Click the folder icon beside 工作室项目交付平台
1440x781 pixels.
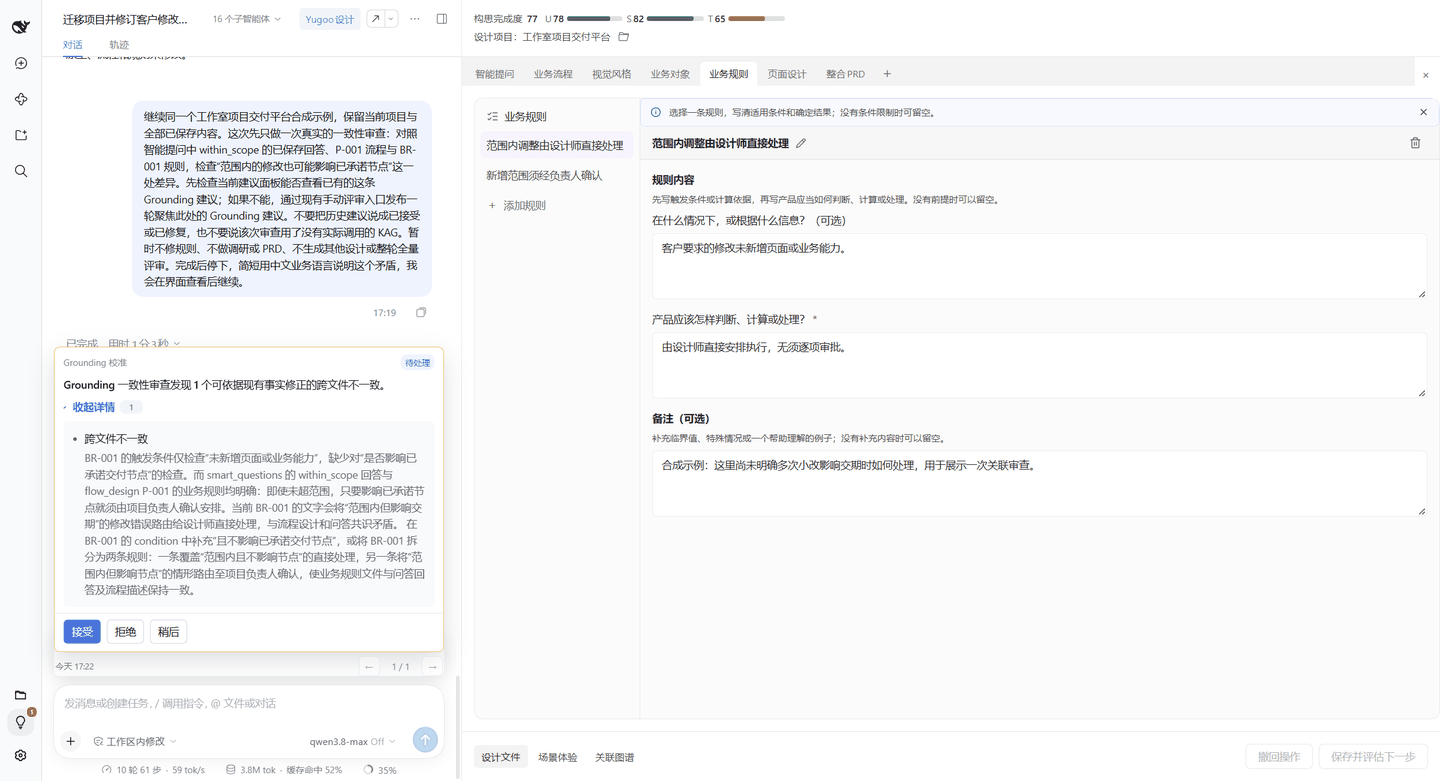pyautogui.click(x=624, y=37)
